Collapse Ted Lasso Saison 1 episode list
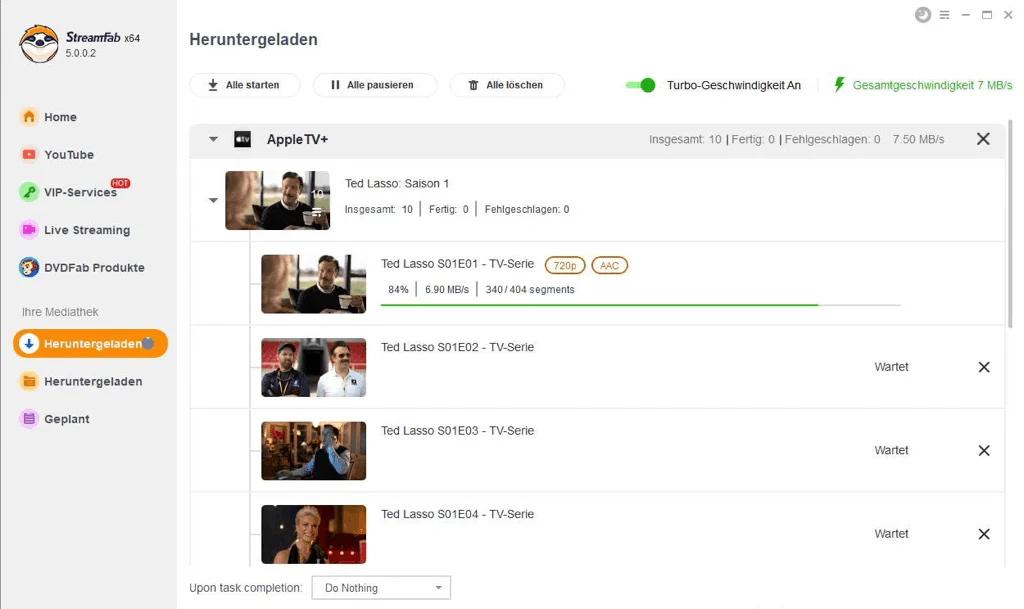The width and height of the screenshot is (1024, 609). click(x=213, y=200)
